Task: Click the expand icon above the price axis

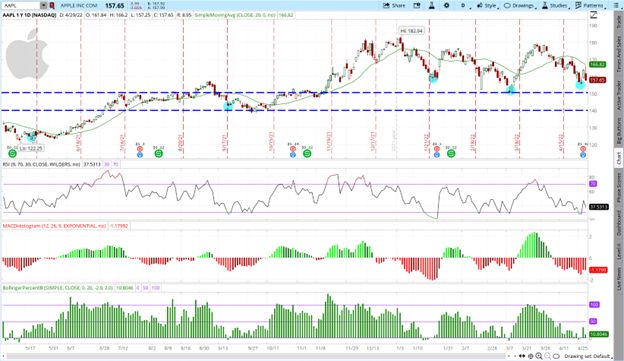Action: (593, 15)
